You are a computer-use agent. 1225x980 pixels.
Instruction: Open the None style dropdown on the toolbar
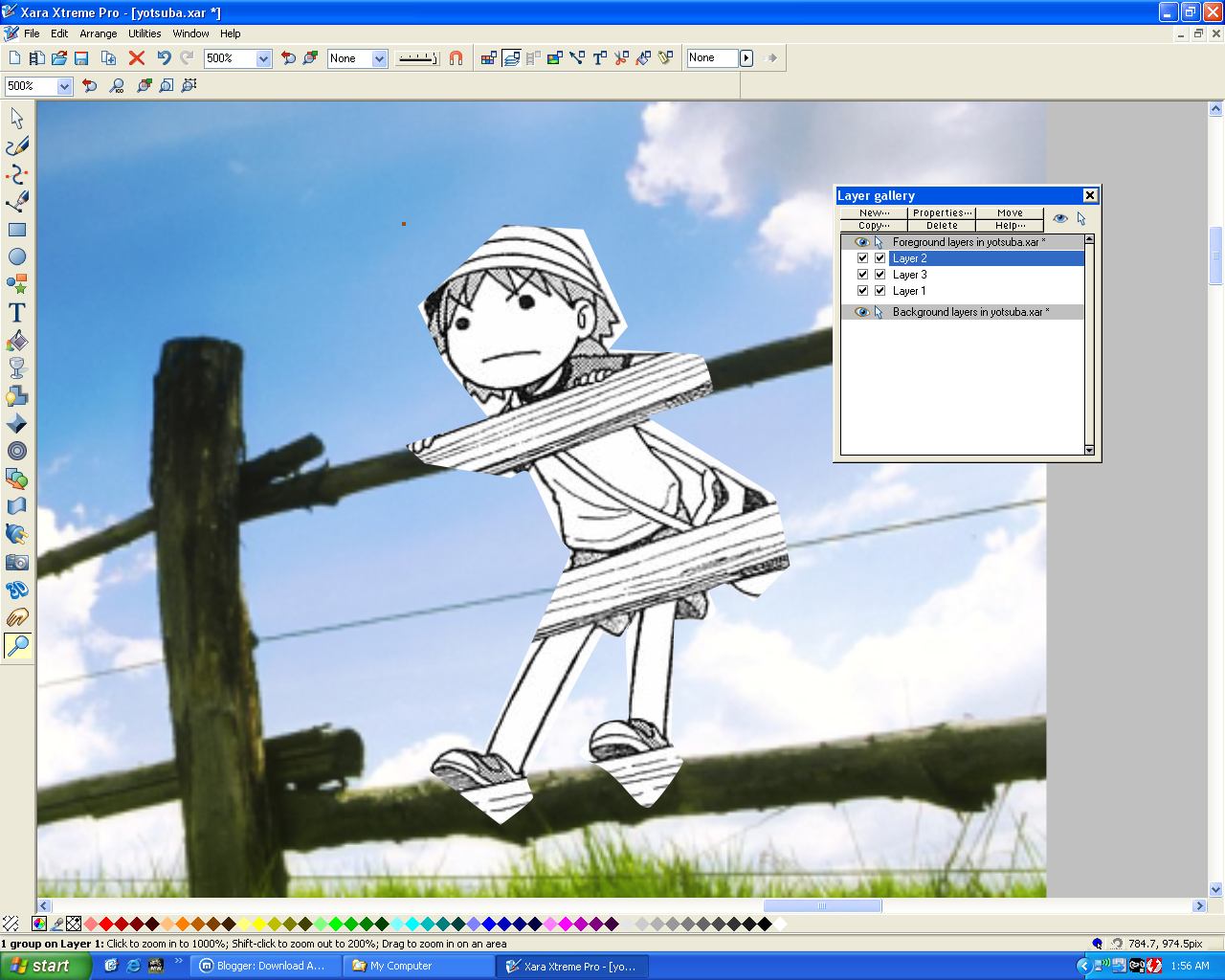379,58
